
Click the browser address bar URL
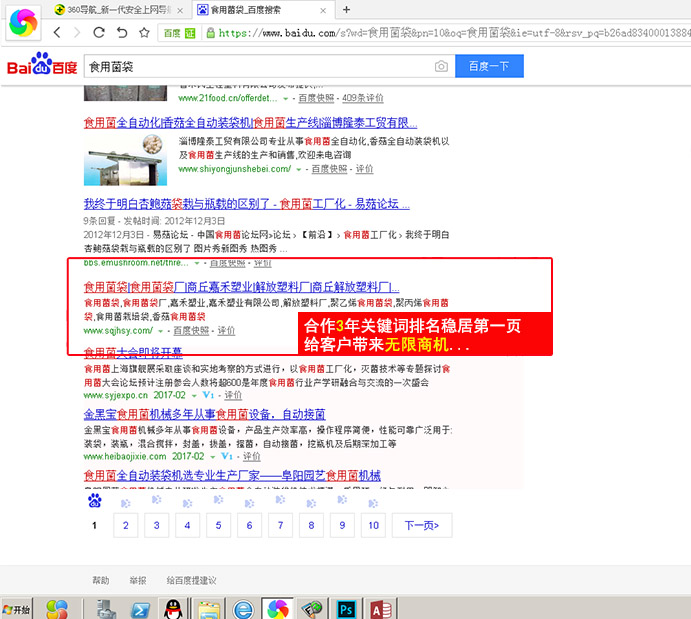click(454, 33)
